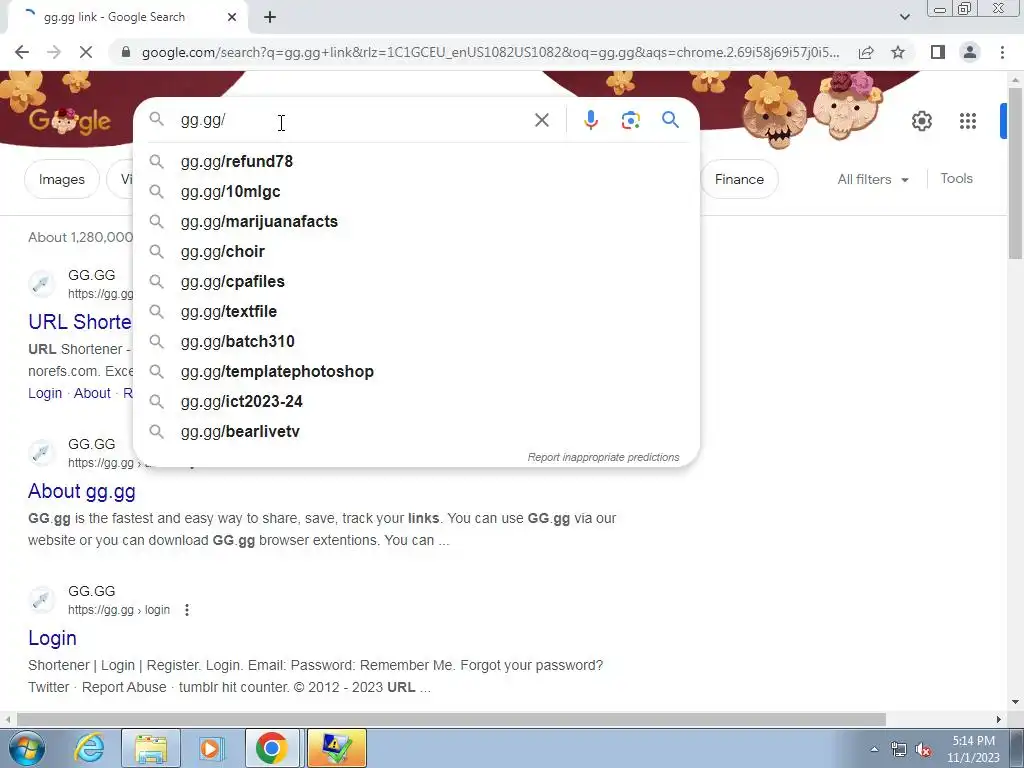Open Windows Media Player taskbar icon
The width and height of the screenshot is (1024, 768).
tap(211, 748)
